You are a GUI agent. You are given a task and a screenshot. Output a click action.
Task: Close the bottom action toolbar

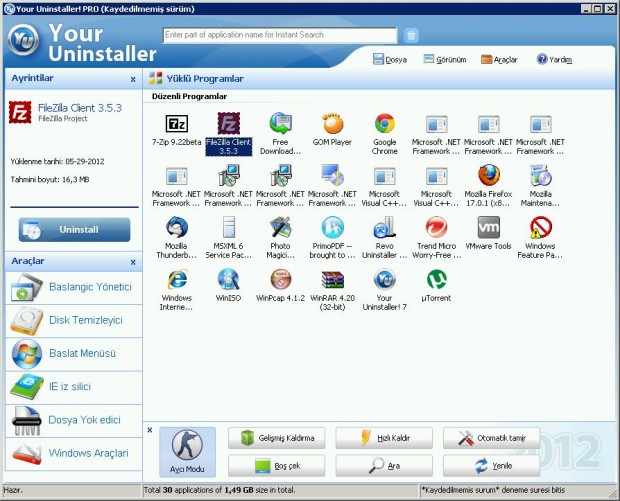[150, 430]
